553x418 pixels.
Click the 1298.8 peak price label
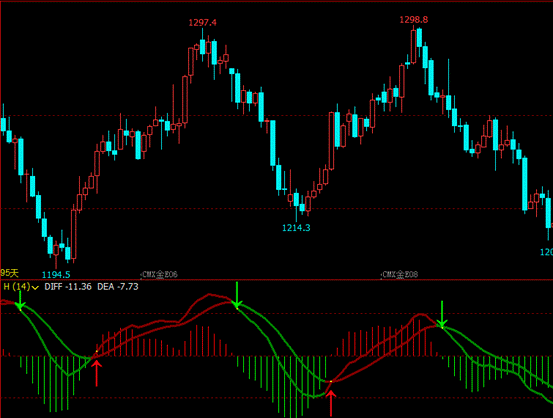tap(414, 20)
